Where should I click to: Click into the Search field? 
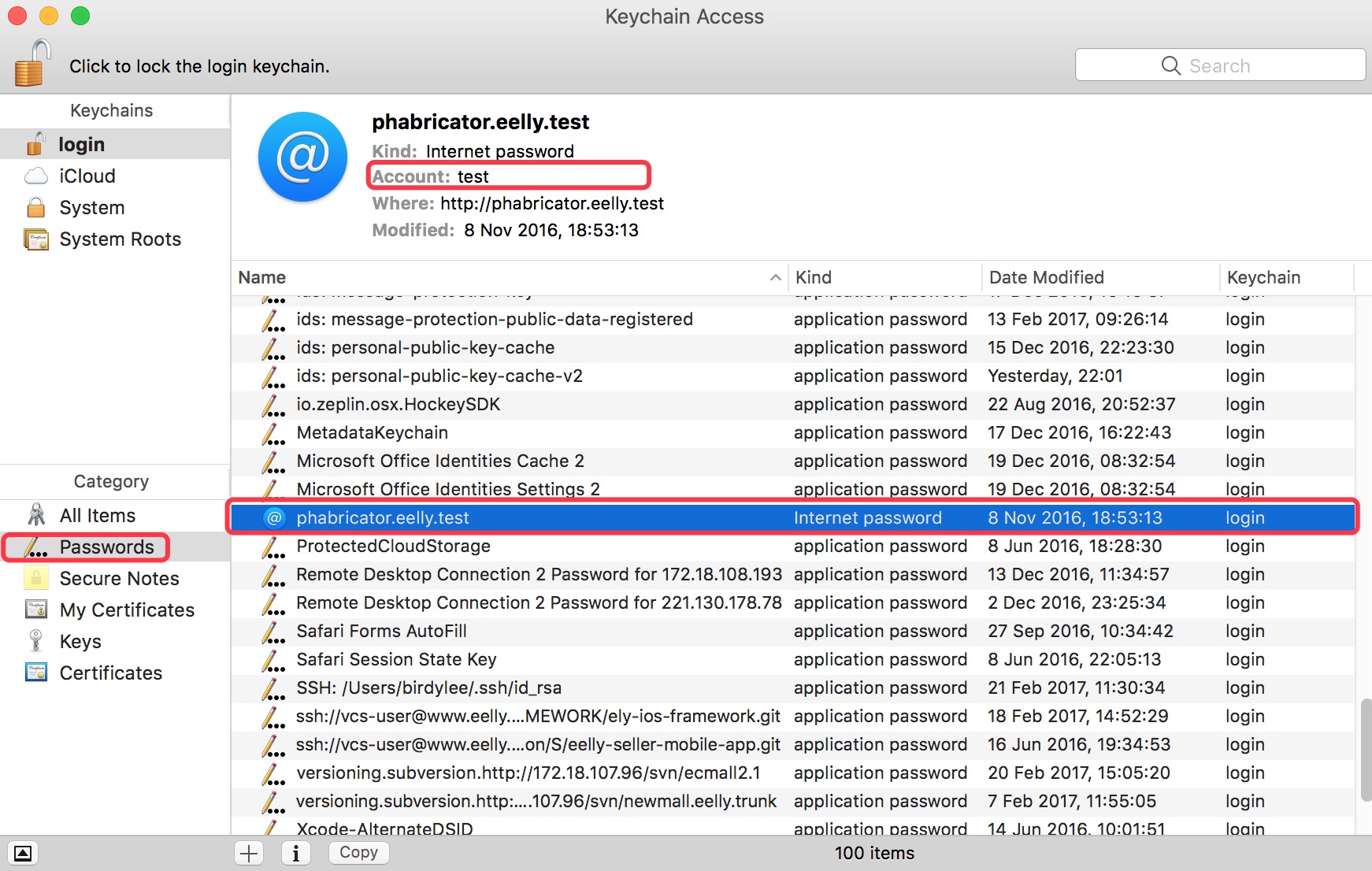point(1220,65)
